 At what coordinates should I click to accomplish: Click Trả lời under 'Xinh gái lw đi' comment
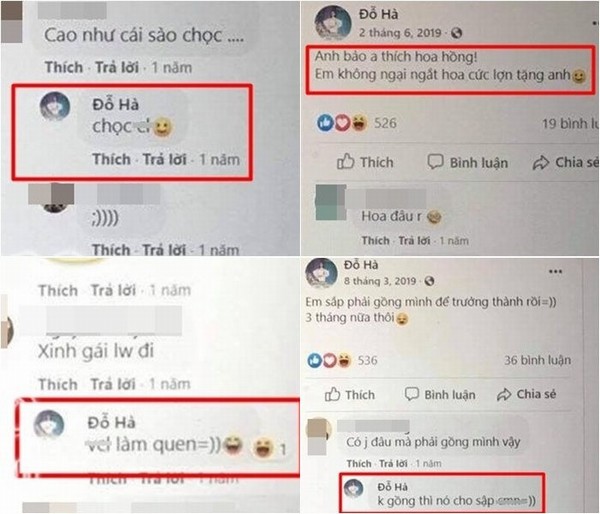pyautogui.click(x=113, y=384)
